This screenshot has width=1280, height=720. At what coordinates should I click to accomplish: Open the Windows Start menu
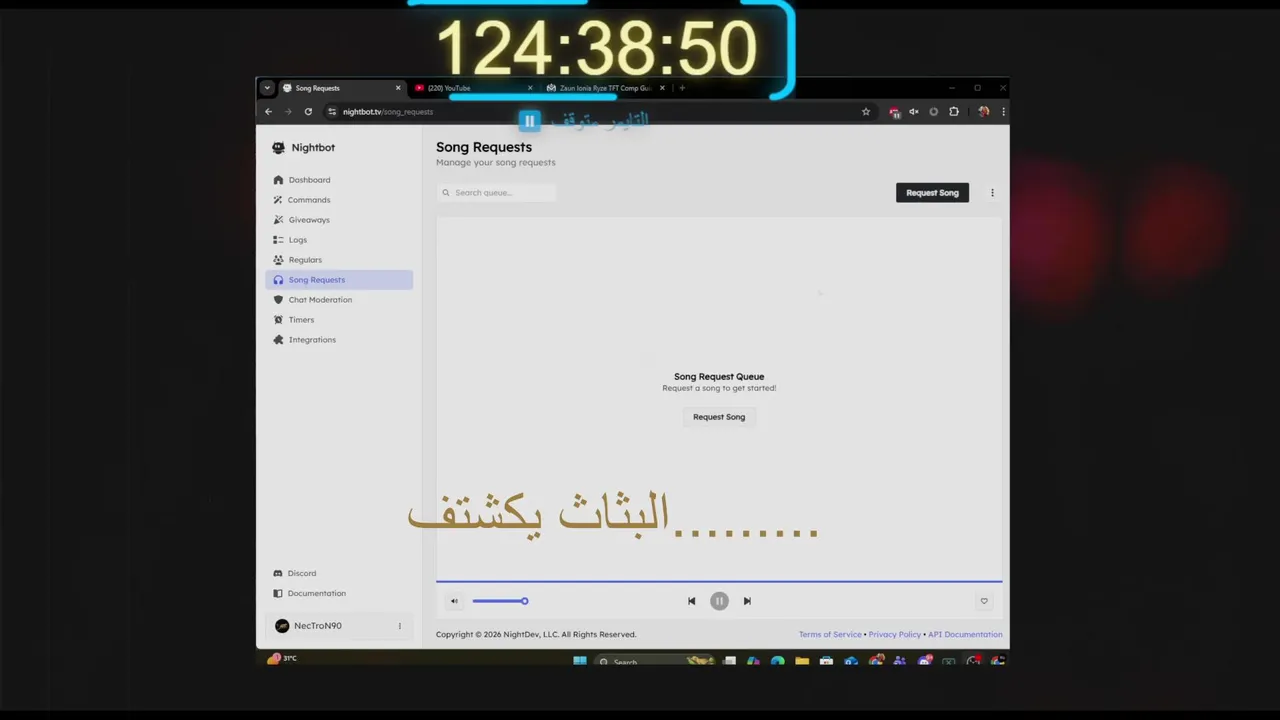[x=580, y=661]
